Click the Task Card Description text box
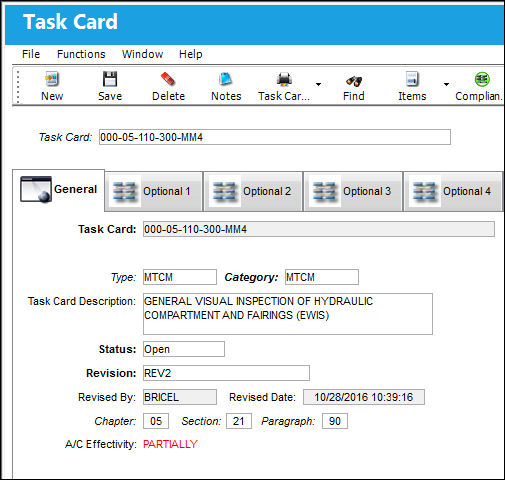 [288, 314]
